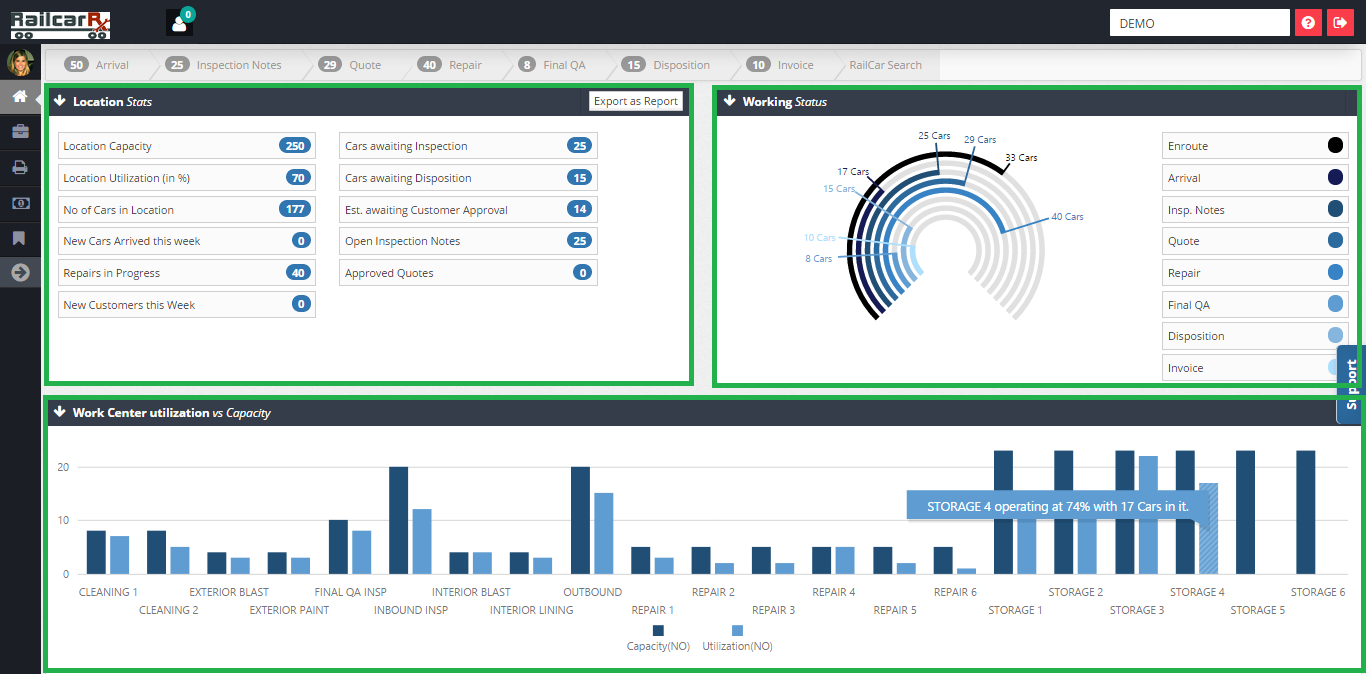
Task: Click the red help question mark icon
Action: pos(1308,22)
